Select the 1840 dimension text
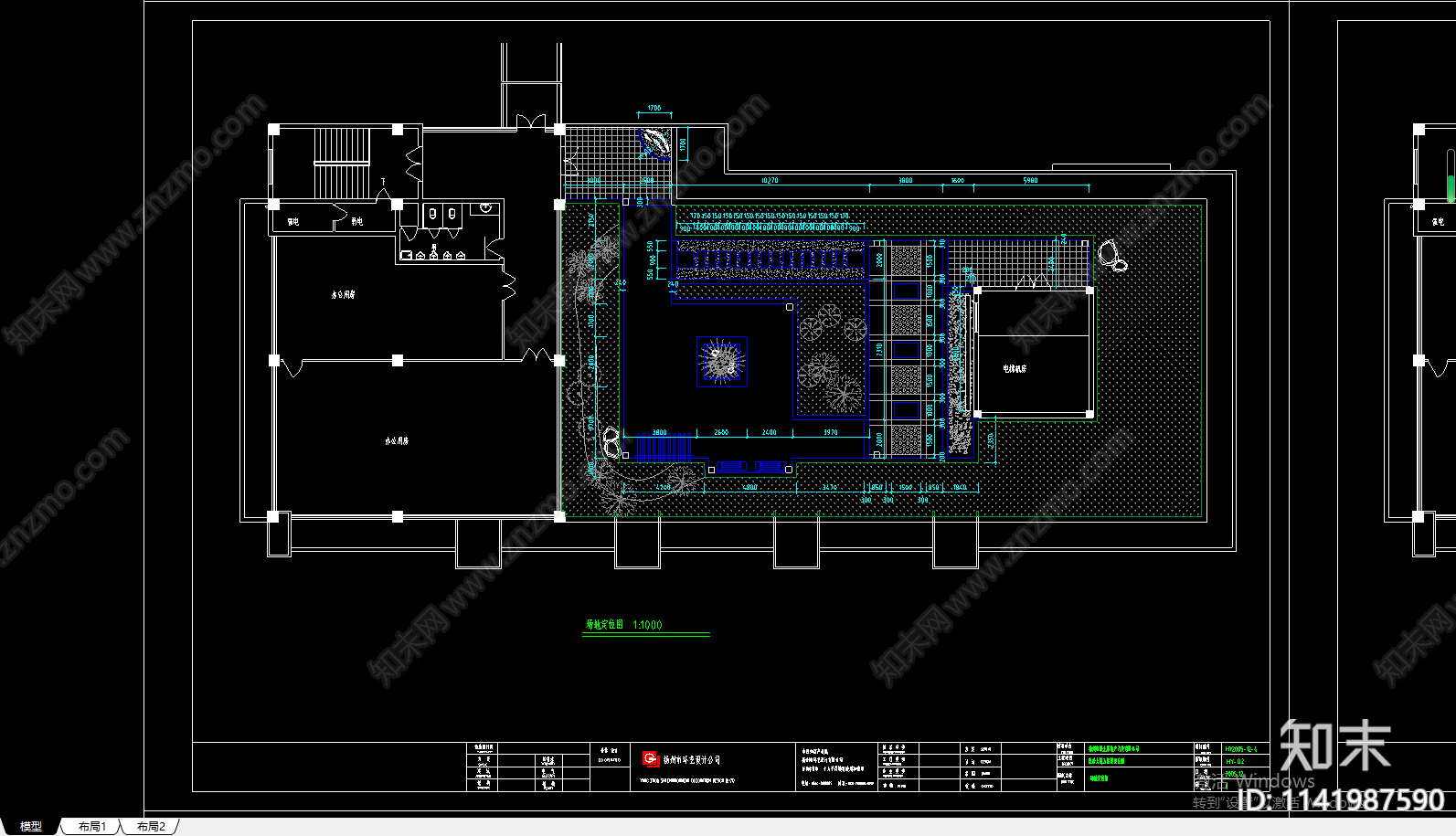This screenshot has width=1456, height=836. pyautogui.click(x=960, y=488)
